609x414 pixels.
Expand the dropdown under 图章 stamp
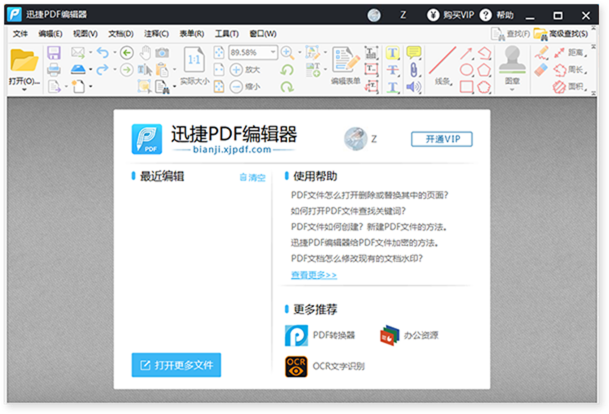point(512,90)
